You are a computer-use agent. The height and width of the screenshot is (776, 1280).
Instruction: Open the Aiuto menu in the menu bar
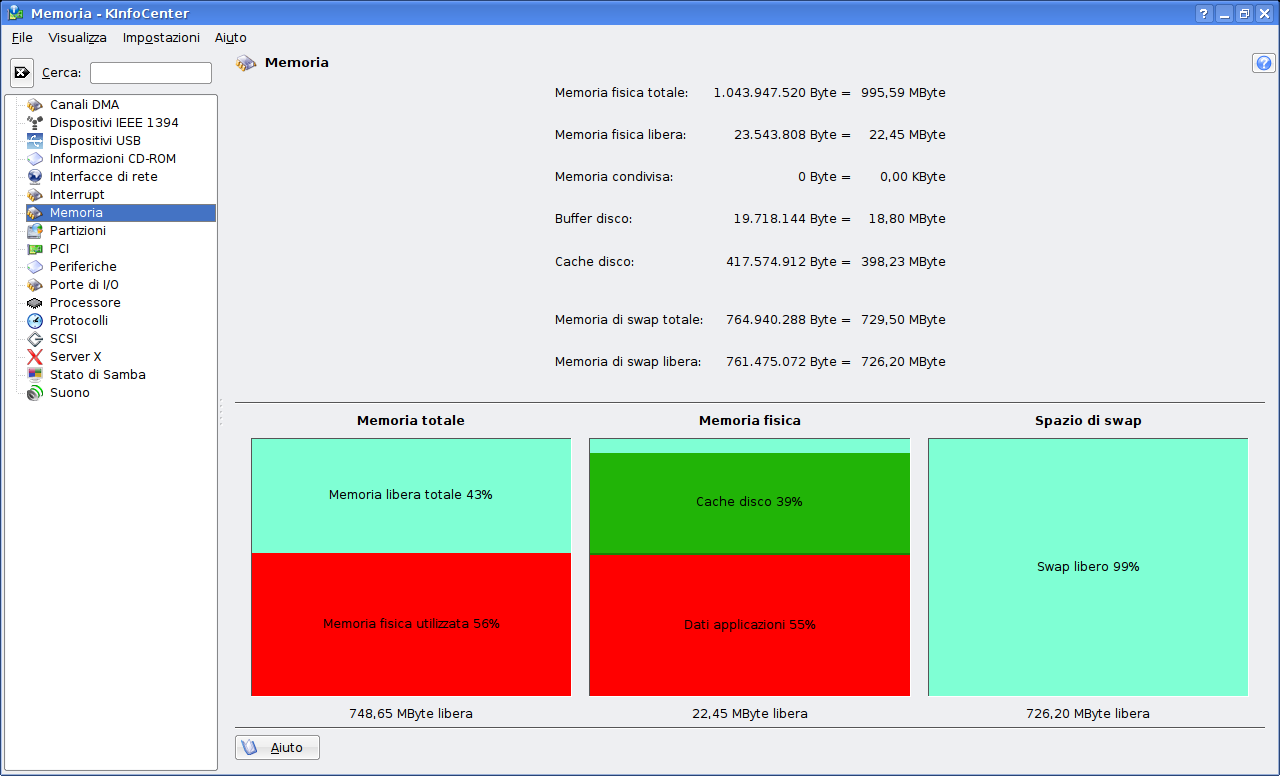pos(230,38)
